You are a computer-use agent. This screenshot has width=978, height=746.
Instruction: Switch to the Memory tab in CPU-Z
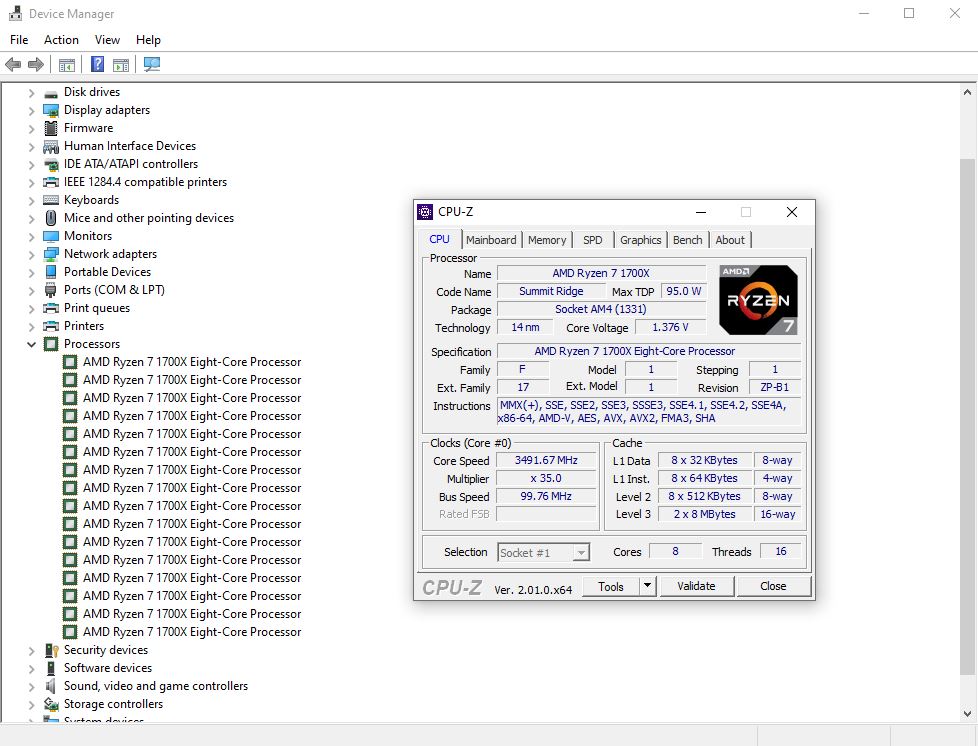coord(547,240)
